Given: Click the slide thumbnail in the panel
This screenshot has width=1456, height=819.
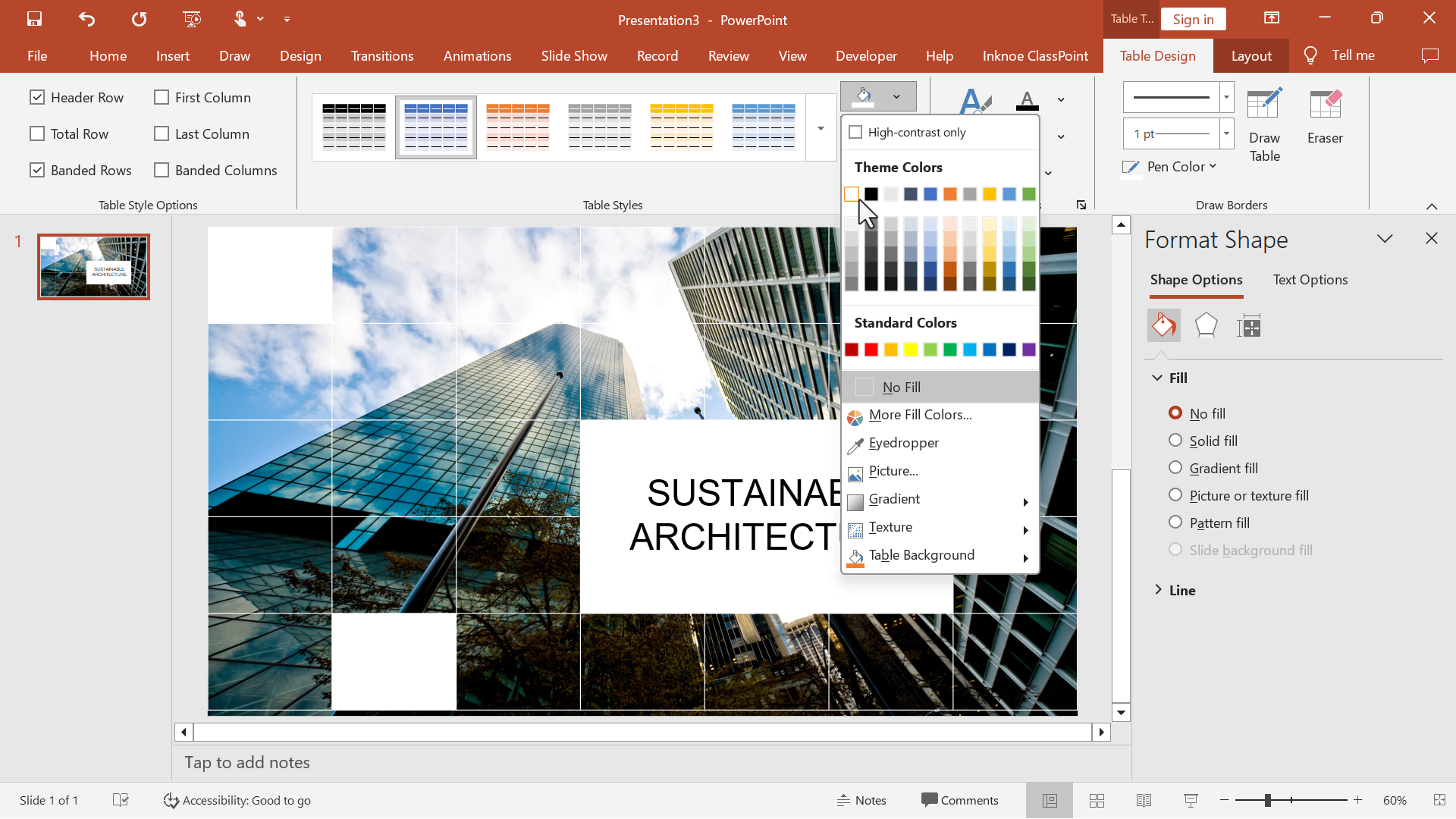Looking at the screenshot, I should click(93, 266).
